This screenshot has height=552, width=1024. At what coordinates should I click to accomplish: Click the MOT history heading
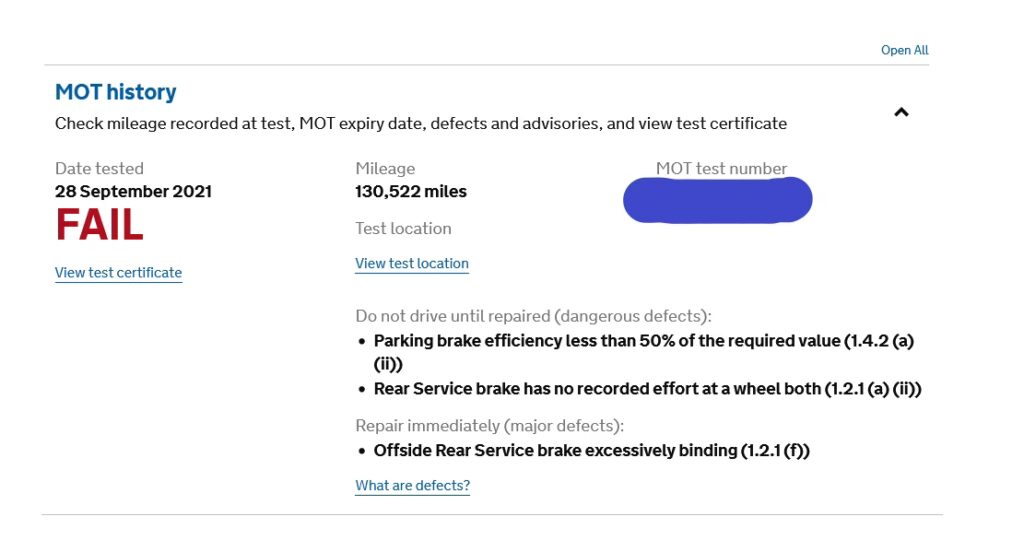[x=115, y=92]
